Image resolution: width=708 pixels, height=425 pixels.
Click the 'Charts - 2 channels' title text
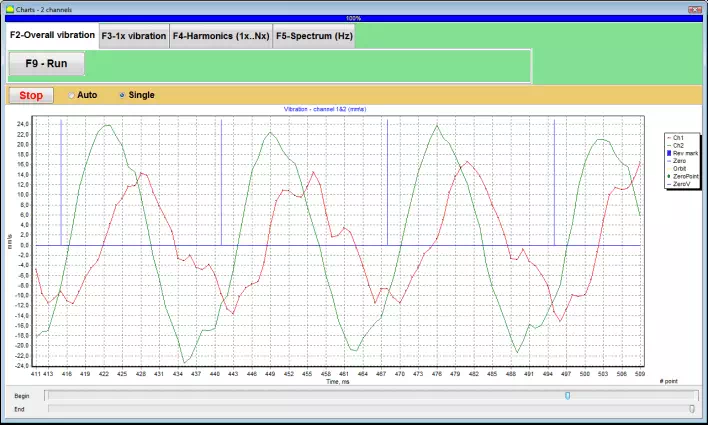pyautogui.click(x=44, y=9)
